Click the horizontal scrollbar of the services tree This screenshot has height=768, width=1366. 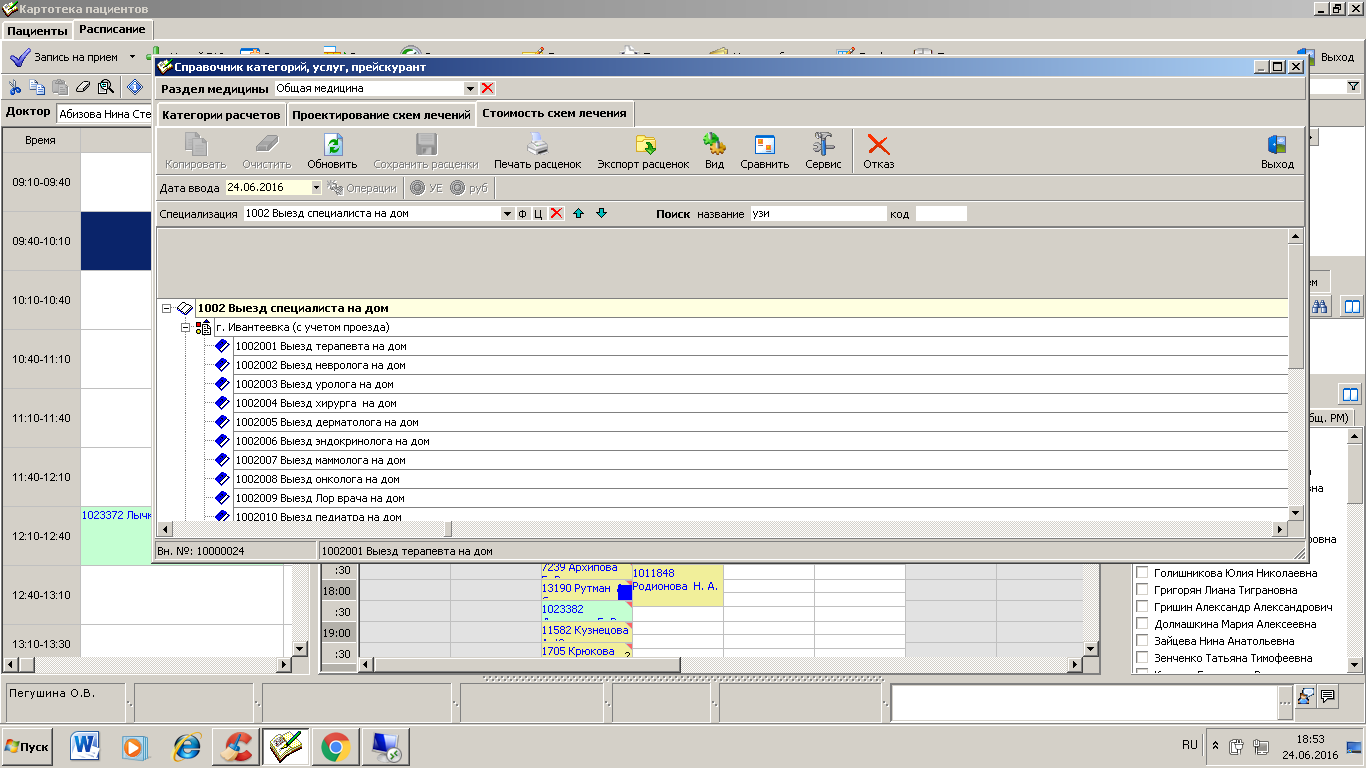(722, 529)
